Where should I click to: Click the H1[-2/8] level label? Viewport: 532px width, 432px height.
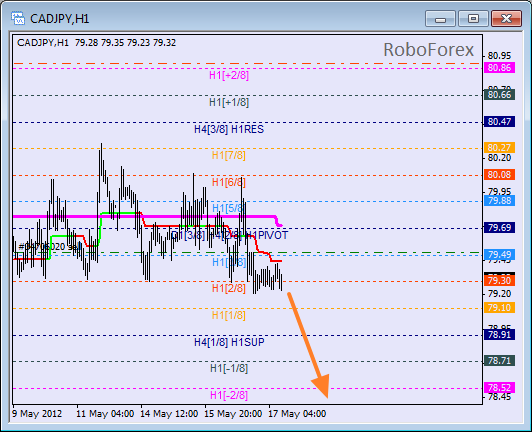(229, 395)
